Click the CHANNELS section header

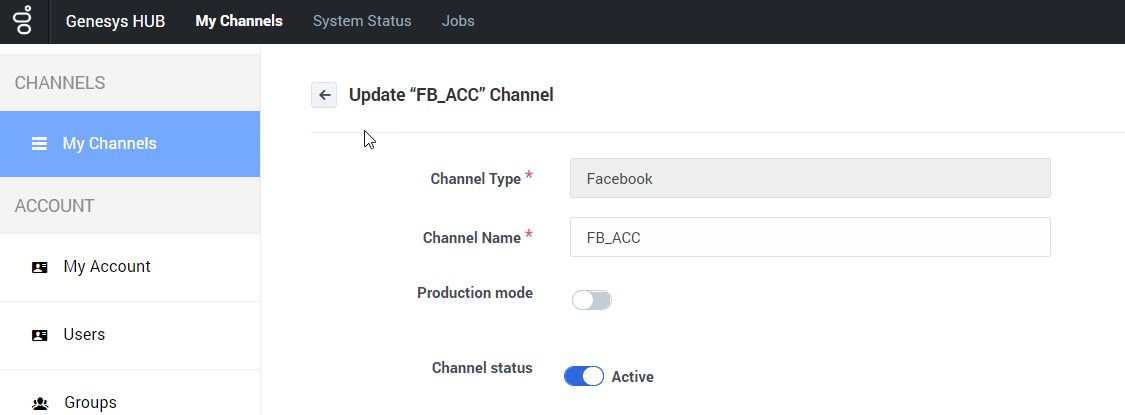point(60,83)
